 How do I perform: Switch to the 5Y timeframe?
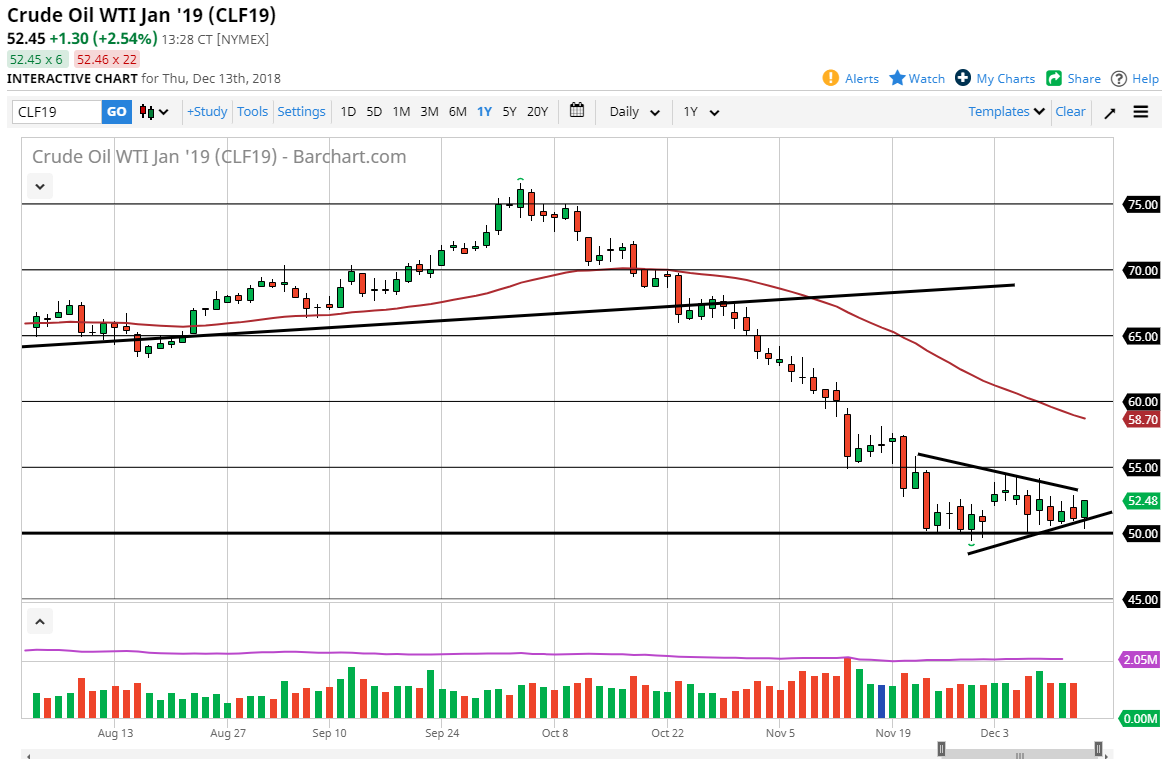pos(510,112)
